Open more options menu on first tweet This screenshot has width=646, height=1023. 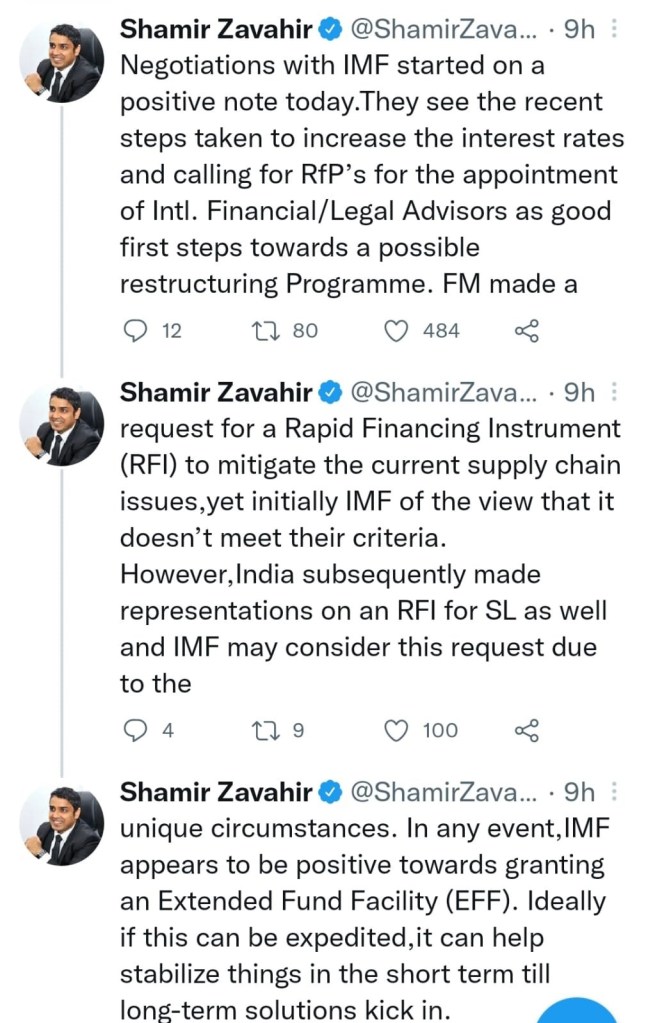pyautogui.click(x=614, y=29)
